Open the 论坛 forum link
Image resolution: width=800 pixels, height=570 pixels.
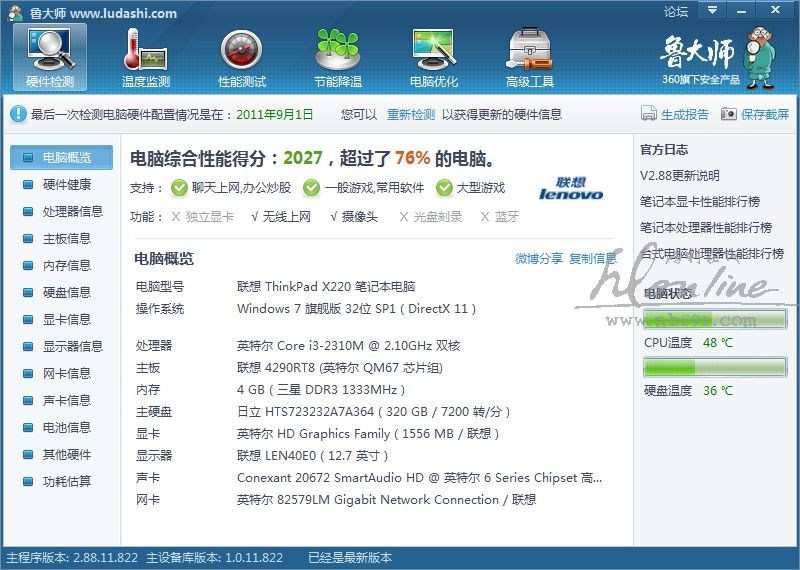[676, 11]
